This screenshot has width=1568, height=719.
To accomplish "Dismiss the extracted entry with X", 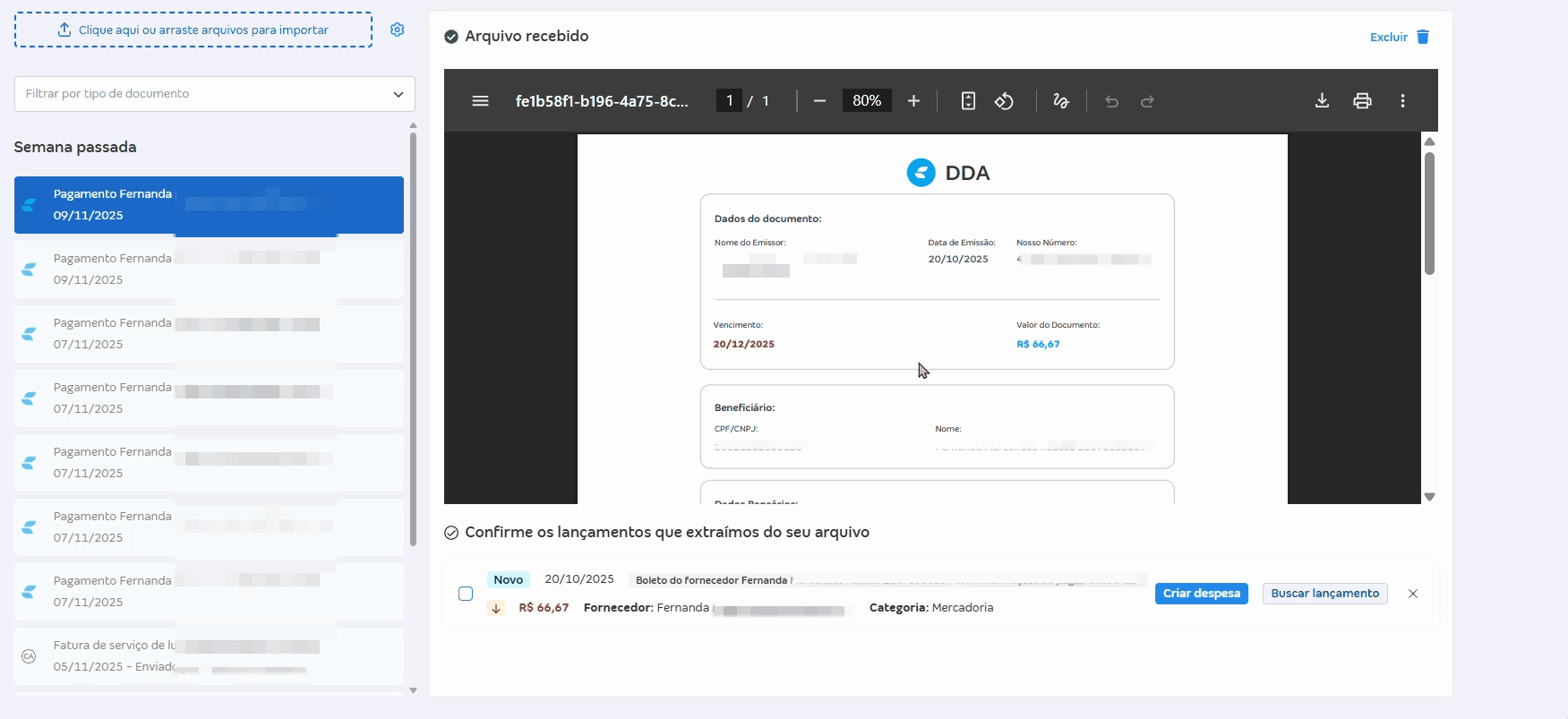I will [1413, 594].
